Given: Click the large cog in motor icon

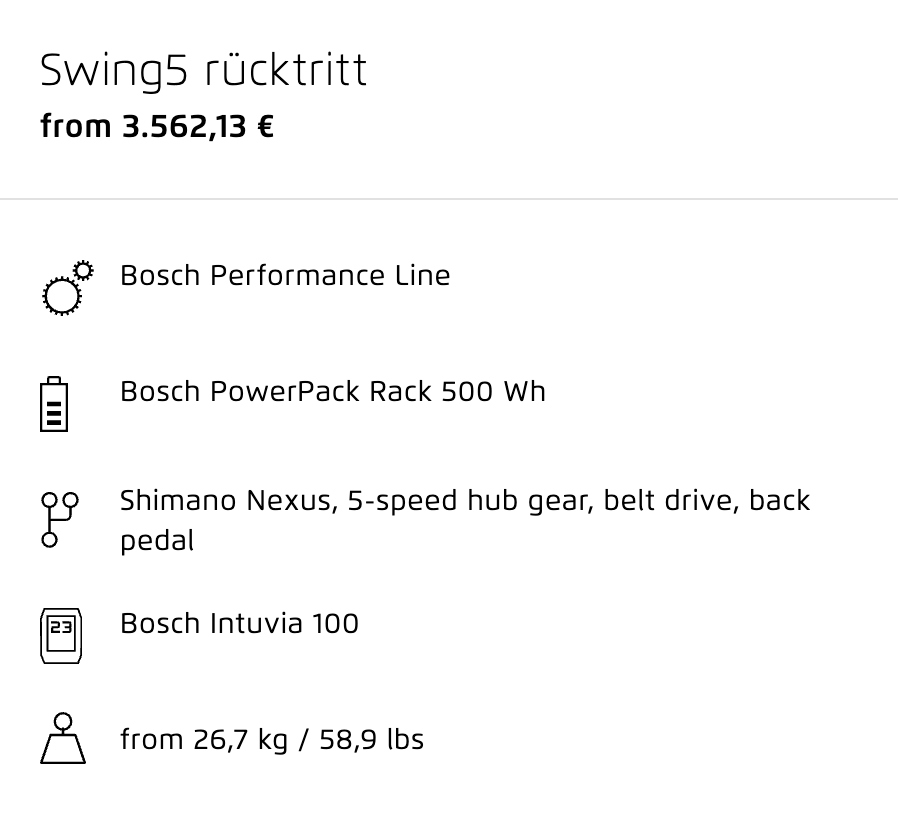Looking at the screenshot, I should (62, 296).
